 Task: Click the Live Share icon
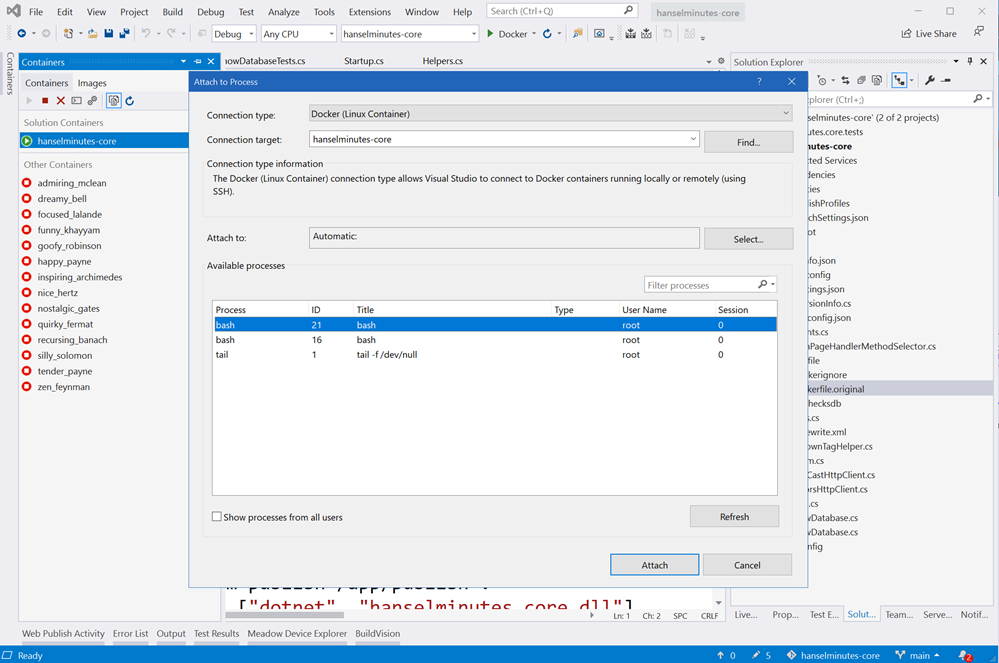coord(906,34)
